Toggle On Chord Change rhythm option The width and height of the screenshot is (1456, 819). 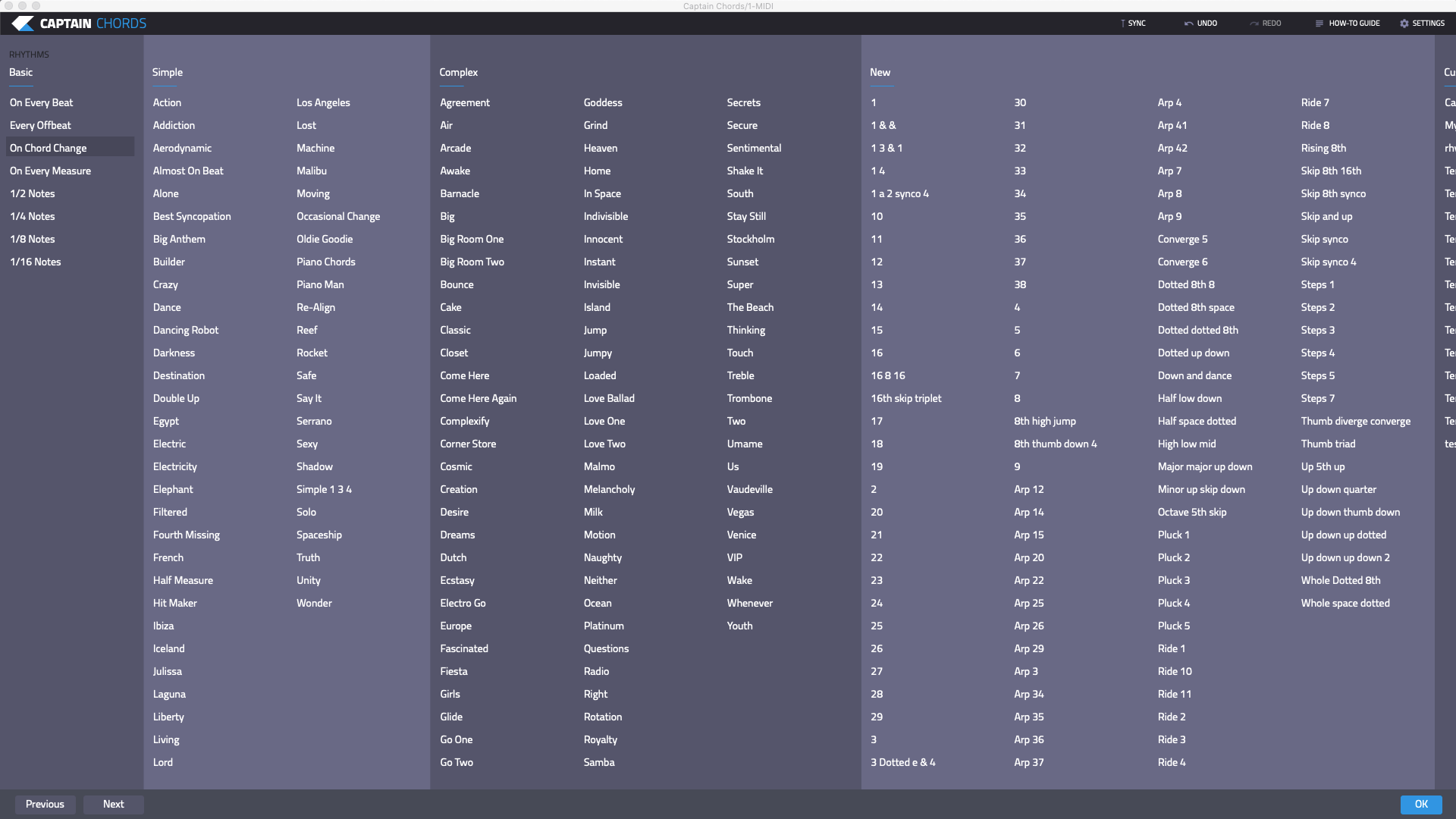(48, 147)
